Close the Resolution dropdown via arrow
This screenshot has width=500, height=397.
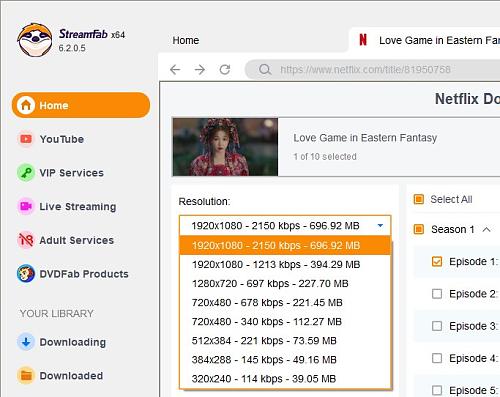(x=380, y=226)
